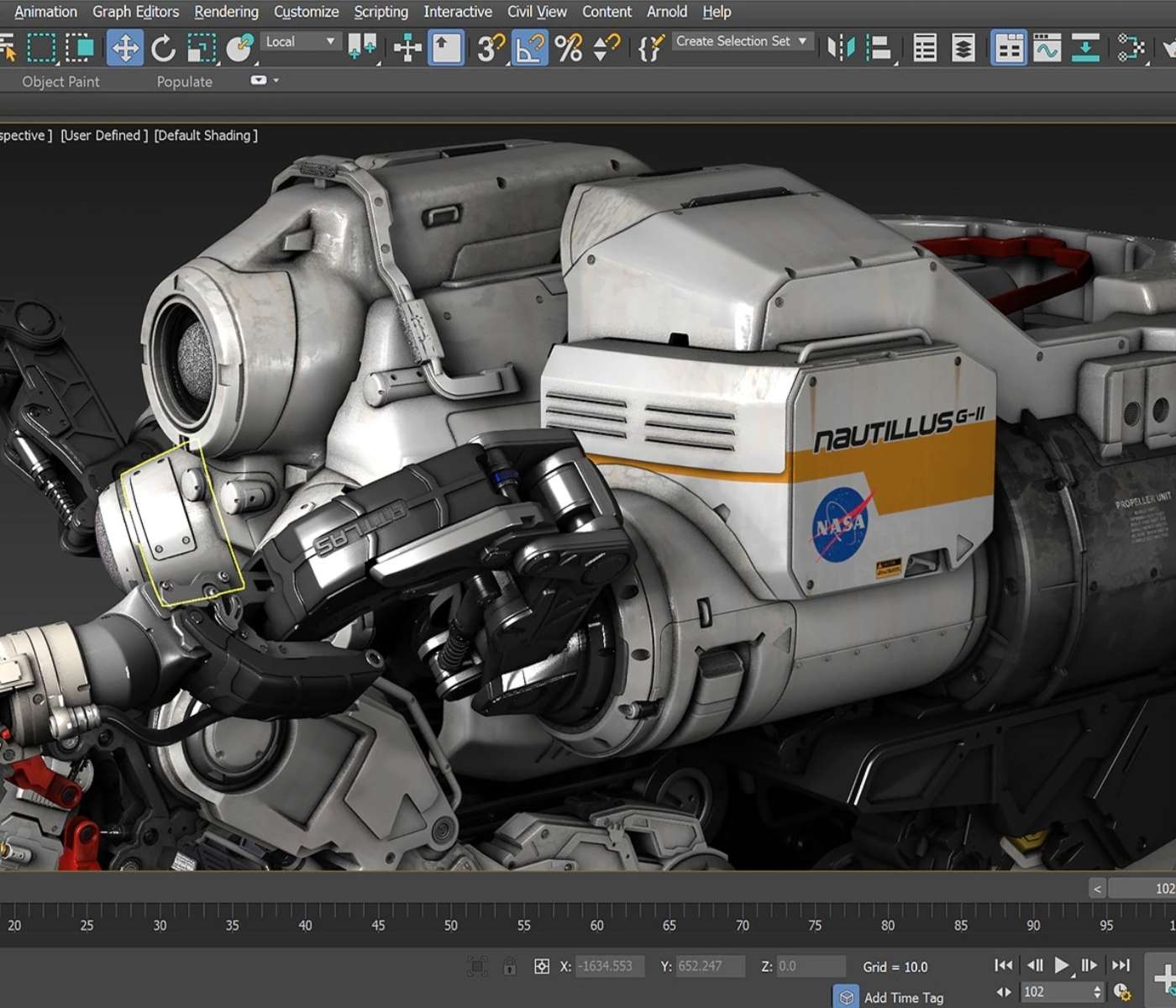Click Edit Named Selection Sets icon
This screenshot has width=1176, height=1008.
coord(651,48)
